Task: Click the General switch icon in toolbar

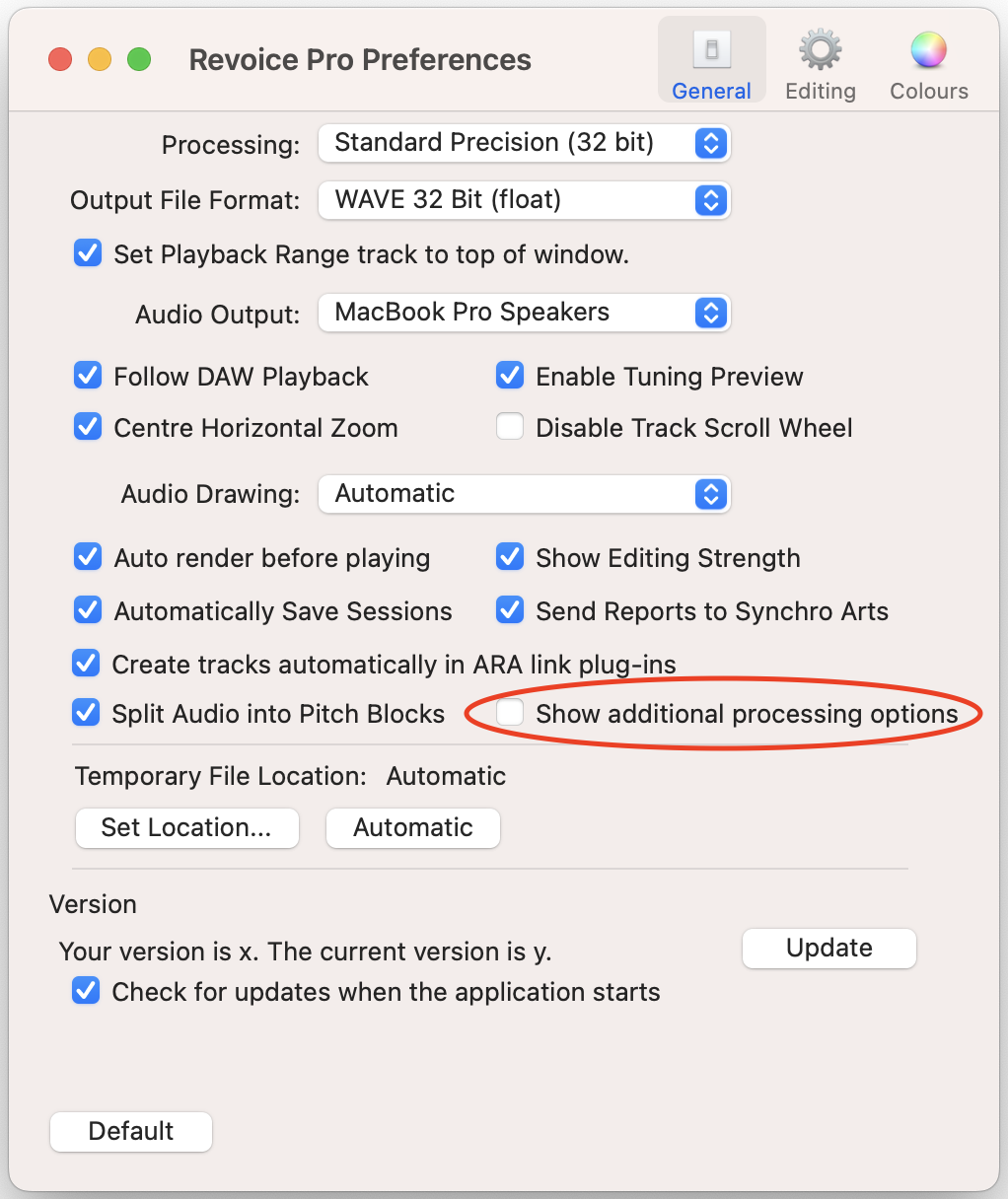Action: 711,49
